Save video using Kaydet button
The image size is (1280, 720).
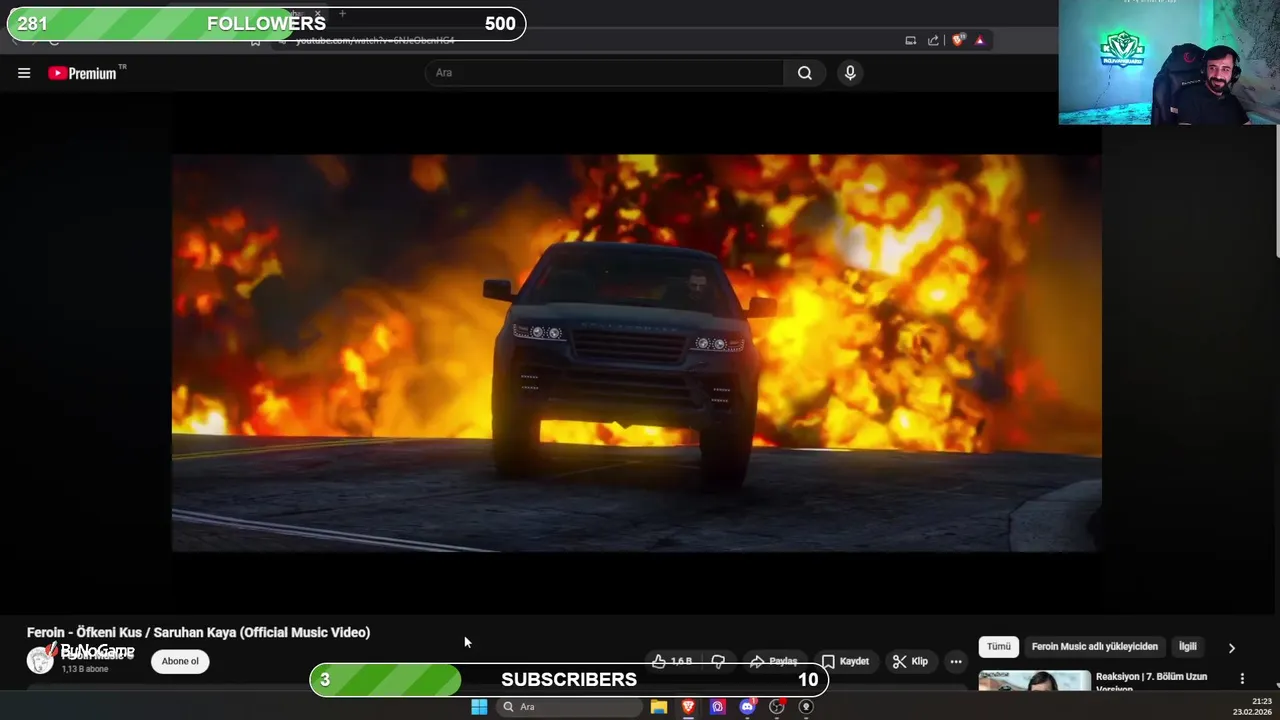(845, 661)
